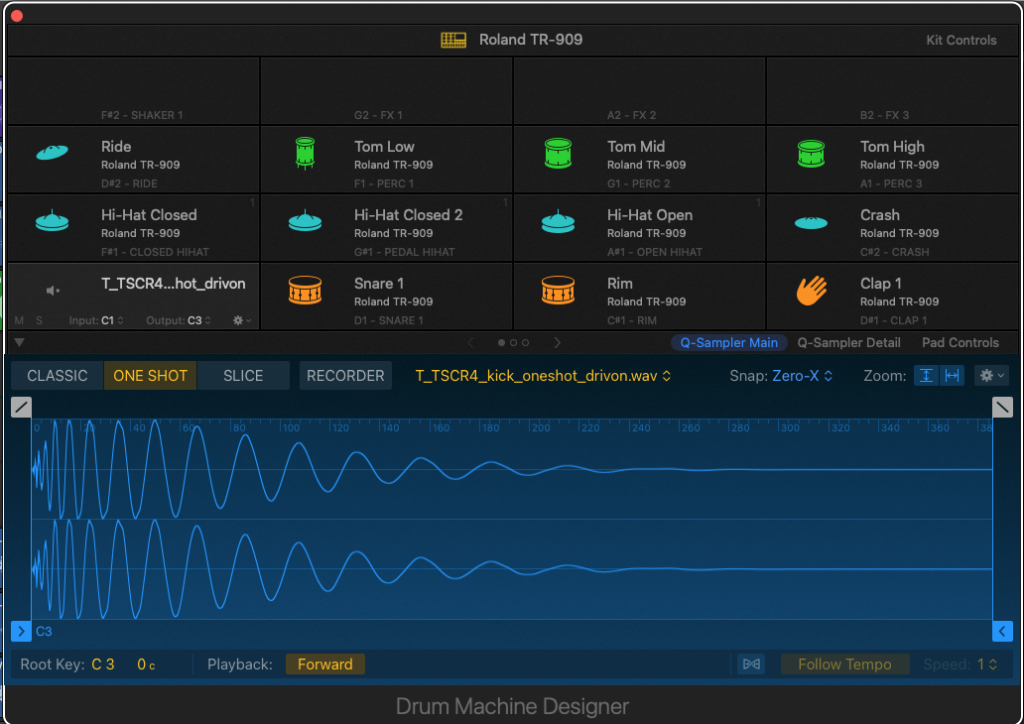The image size is (1024, 724).
Task: Select the Clap 1 hand icon
Action: pos(811,290)
